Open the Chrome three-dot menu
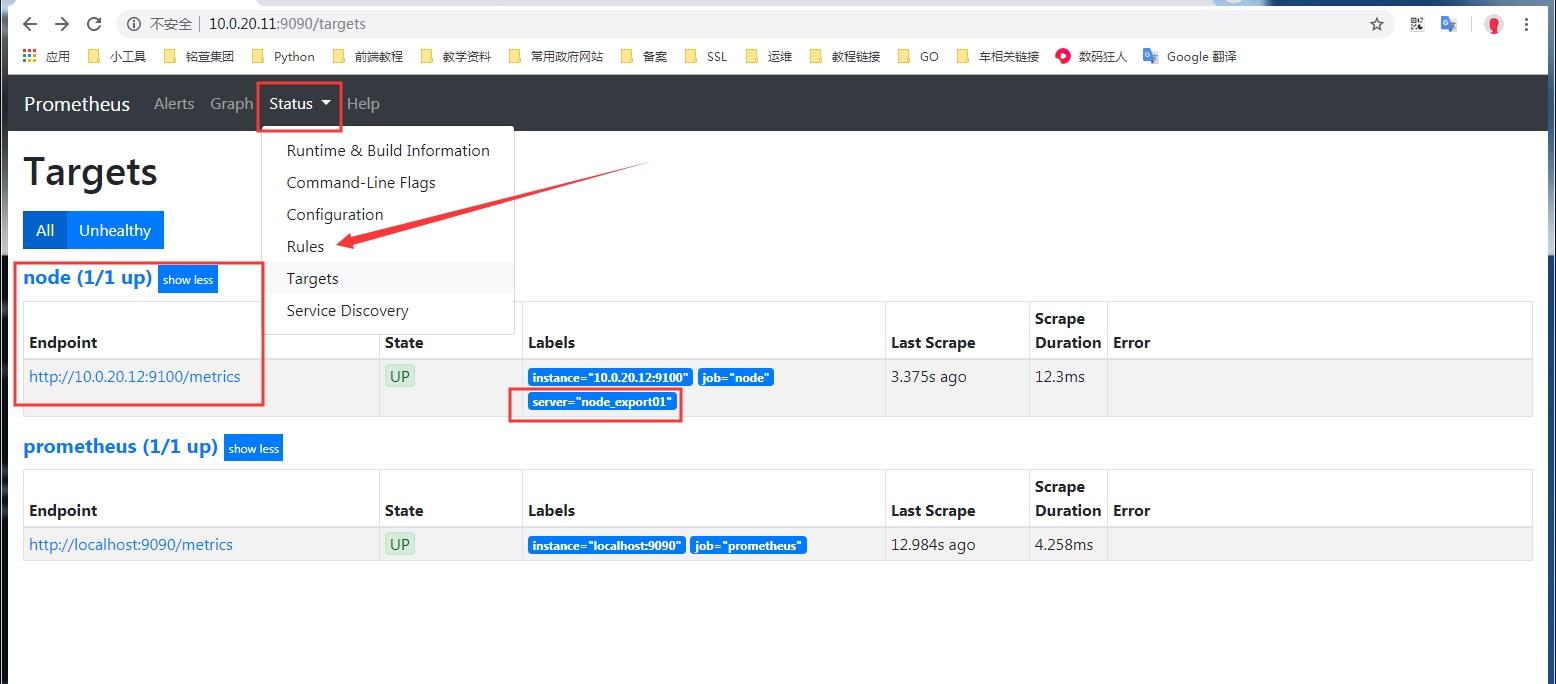Image resolution: width=1556 pixels, height=684 pixels. [1526, 24]
